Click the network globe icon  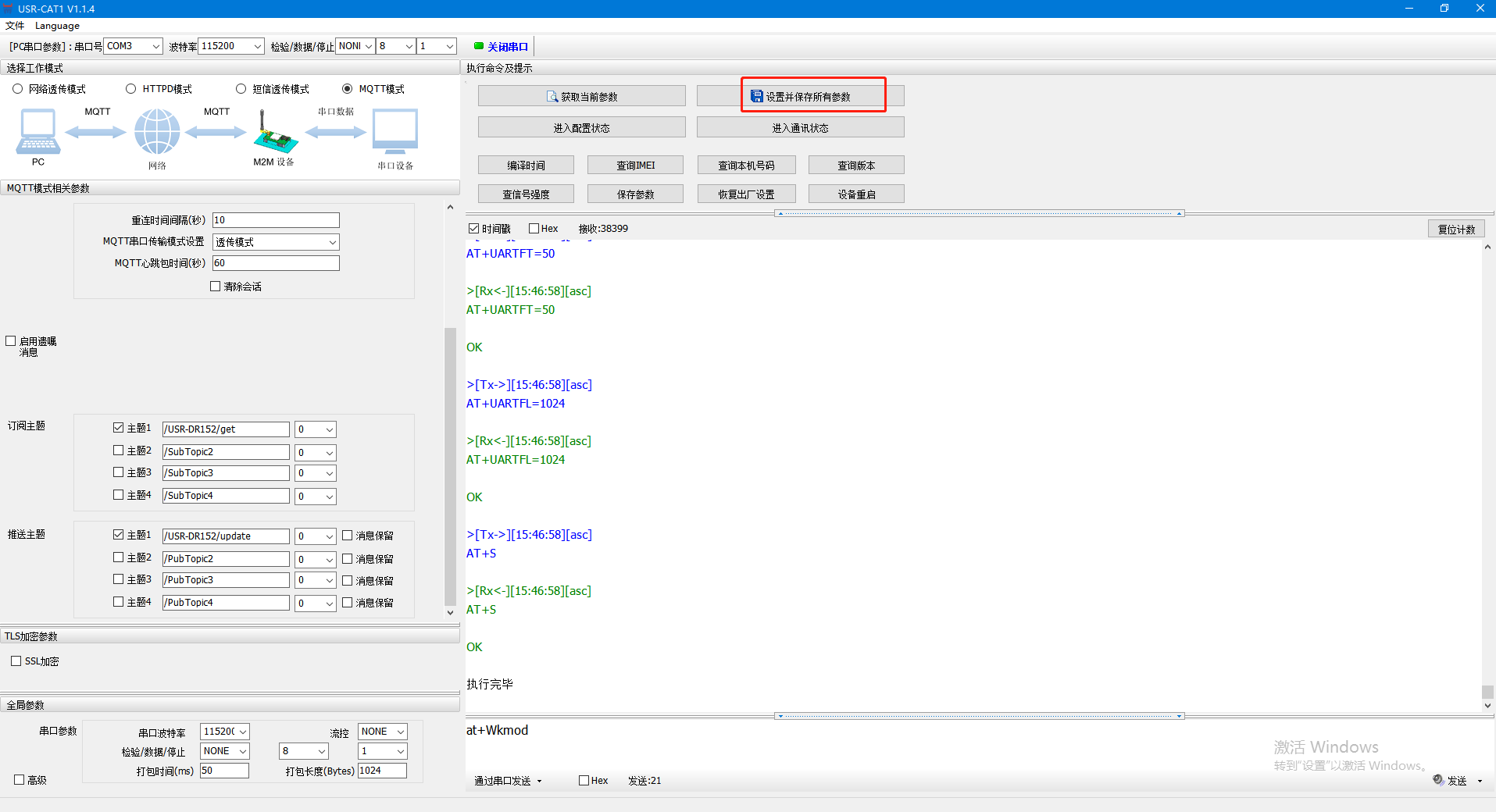[157, 131]
